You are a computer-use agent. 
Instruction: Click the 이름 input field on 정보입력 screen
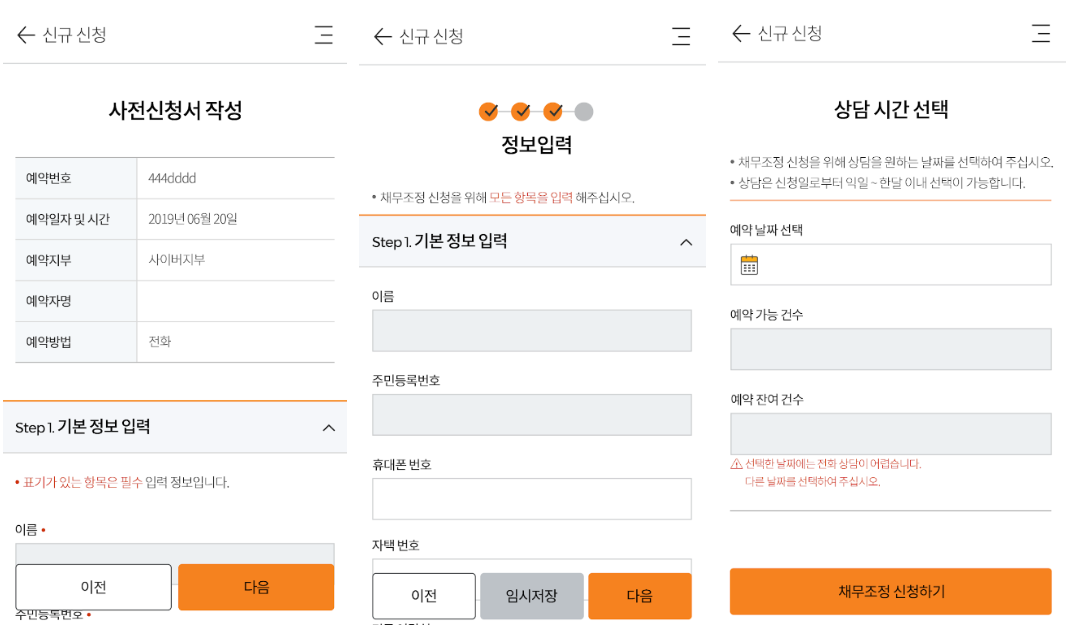click(531, 331)
